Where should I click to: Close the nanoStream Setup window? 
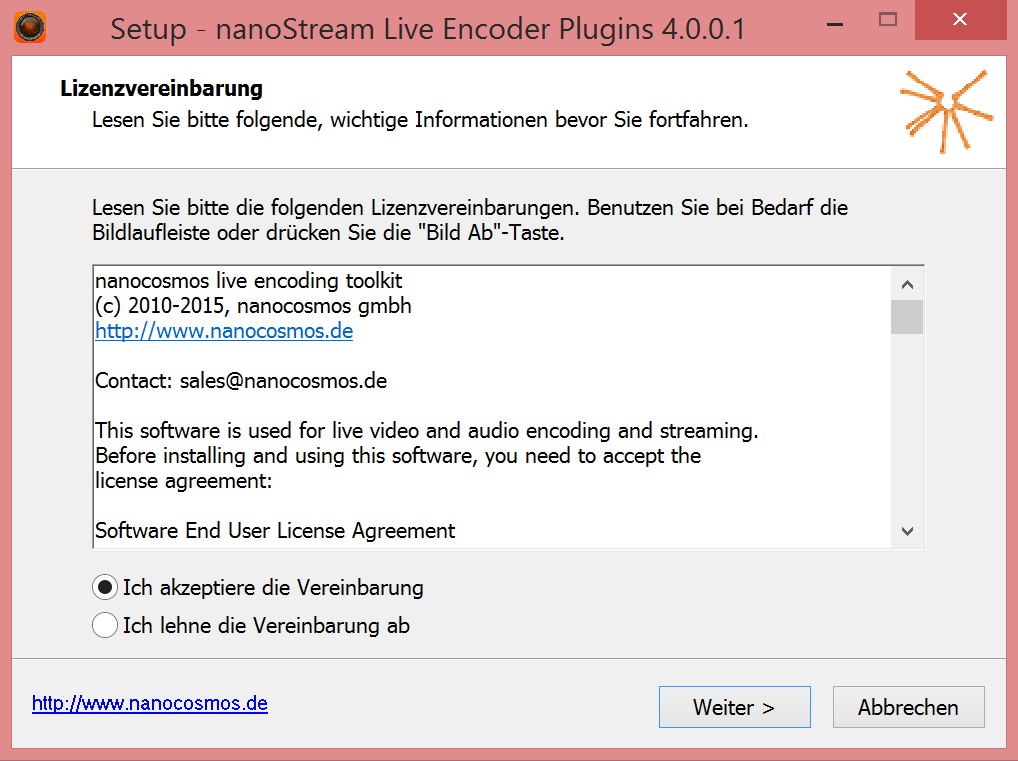tap(959, 20)
